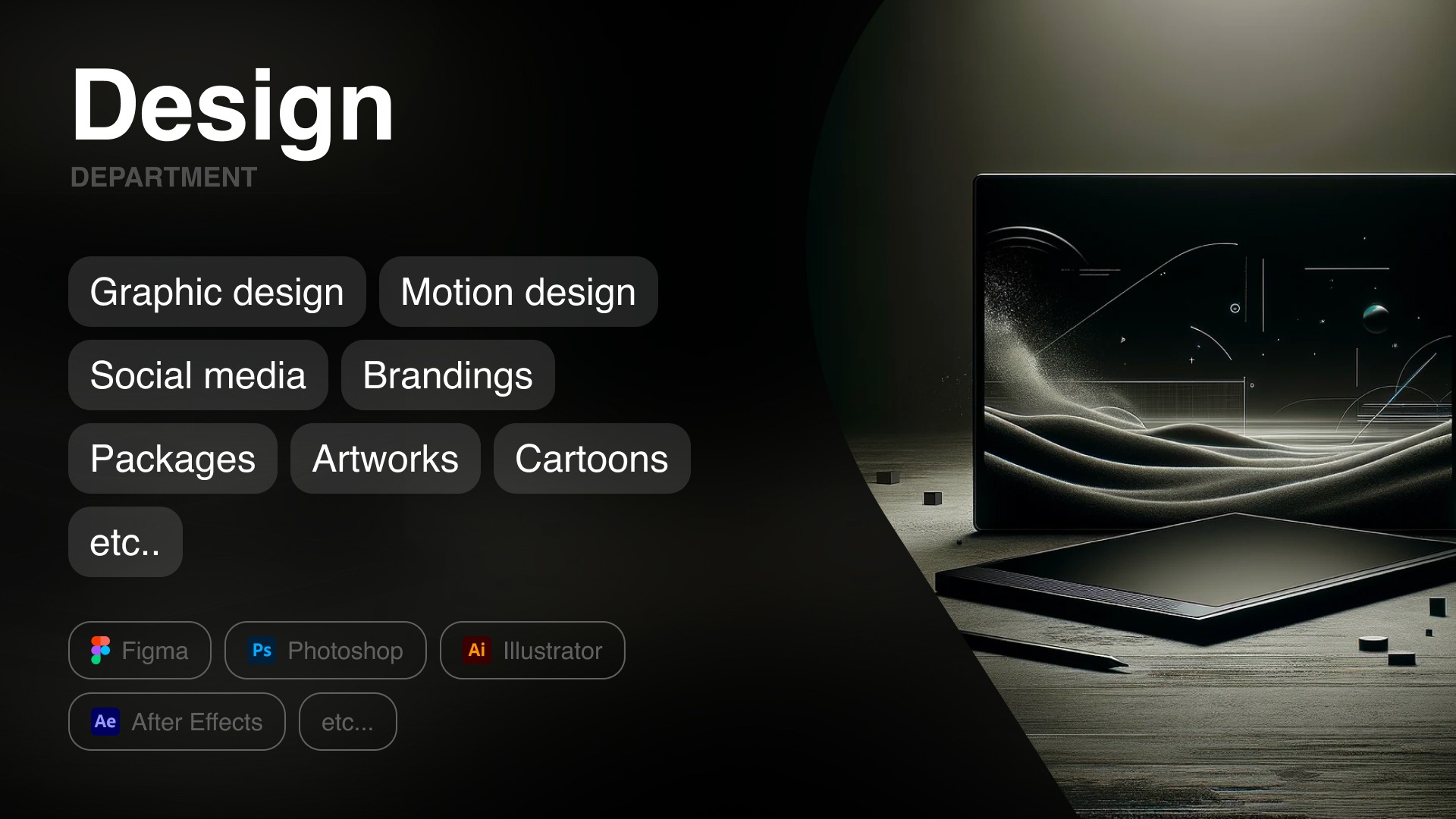Click the large etc.. service tag
The image size is (1456, 819).
click(125, 542)
